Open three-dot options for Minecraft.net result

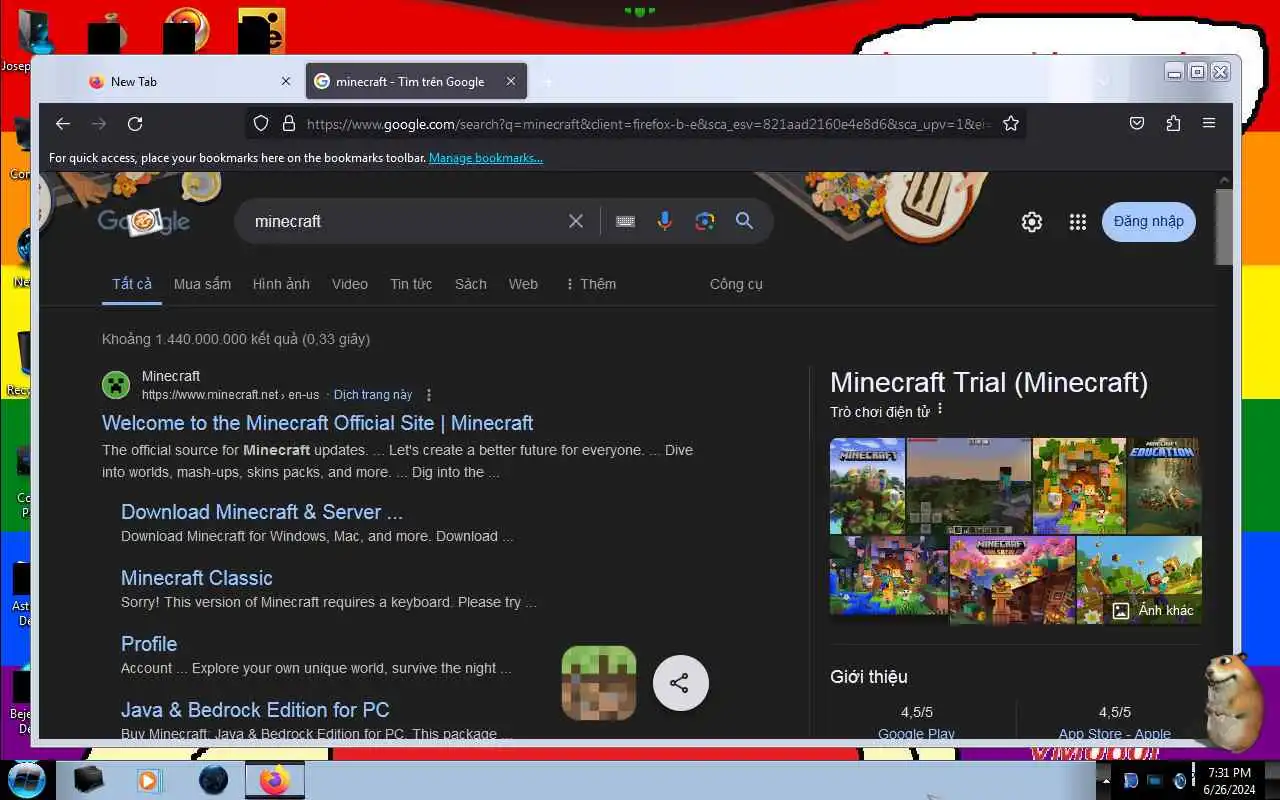429,395
